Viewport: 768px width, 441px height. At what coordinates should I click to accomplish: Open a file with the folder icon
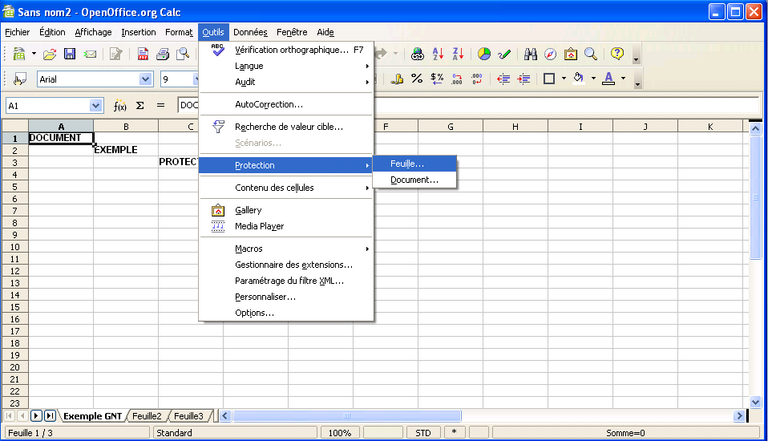tap(49, 54)
